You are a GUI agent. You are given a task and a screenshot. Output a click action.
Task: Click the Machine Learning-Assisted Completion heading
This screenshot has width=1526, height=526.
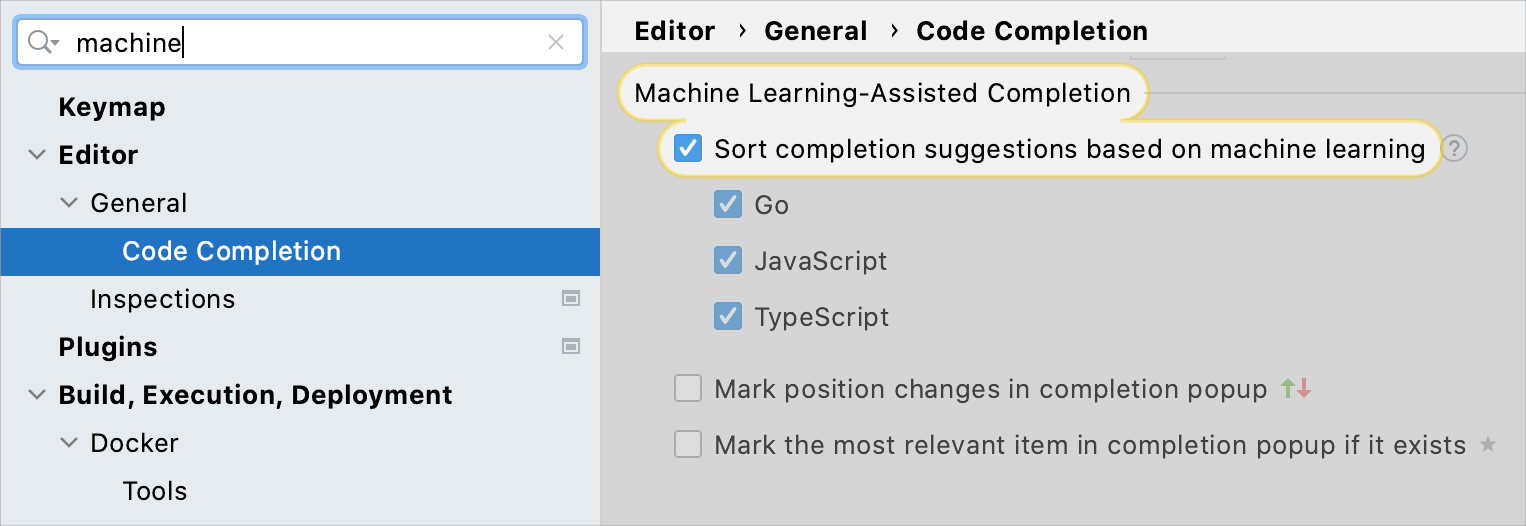click(x=883, y=93)
